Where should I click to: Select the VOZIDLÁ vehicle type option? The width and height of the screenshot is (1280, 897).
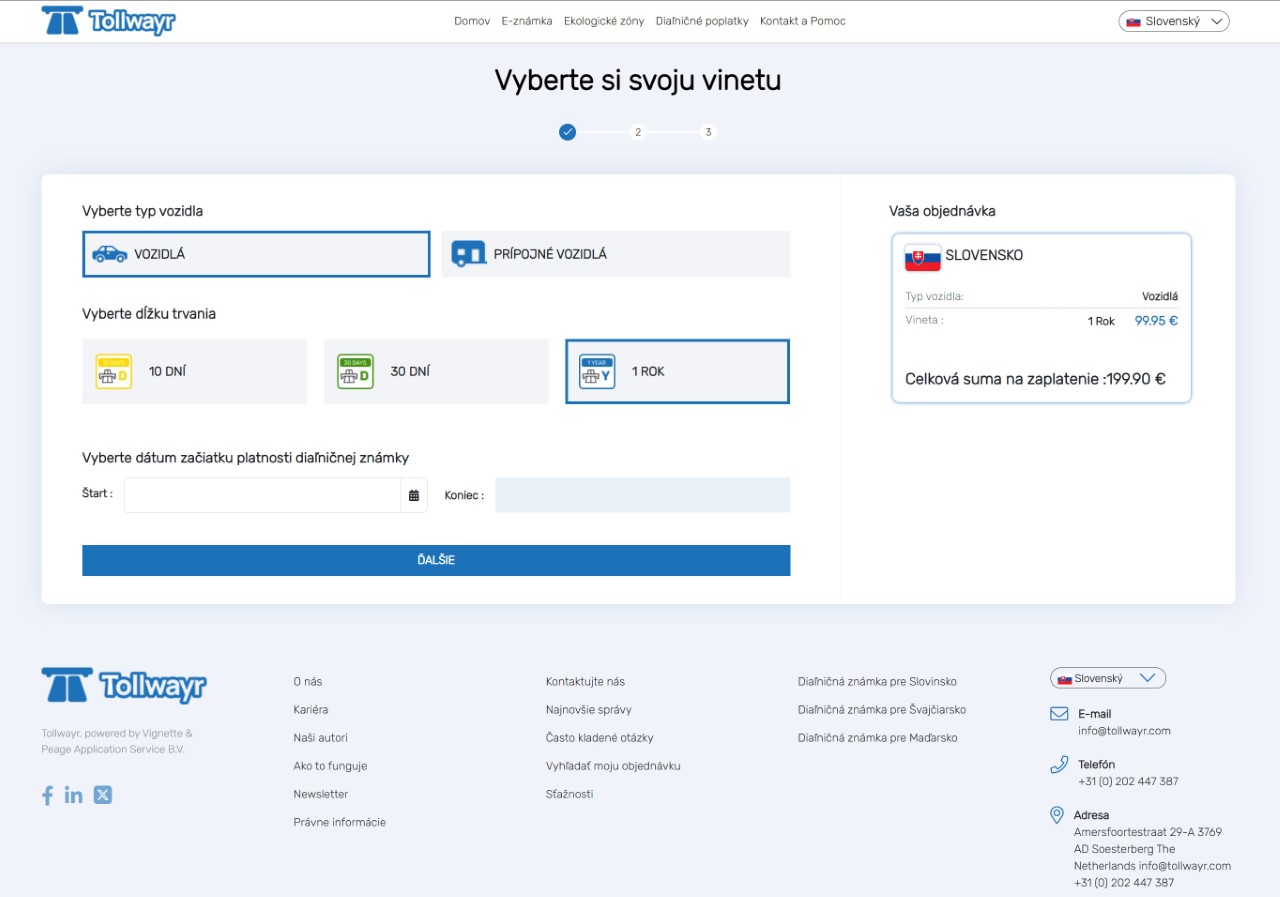click(x=256, y=254)
